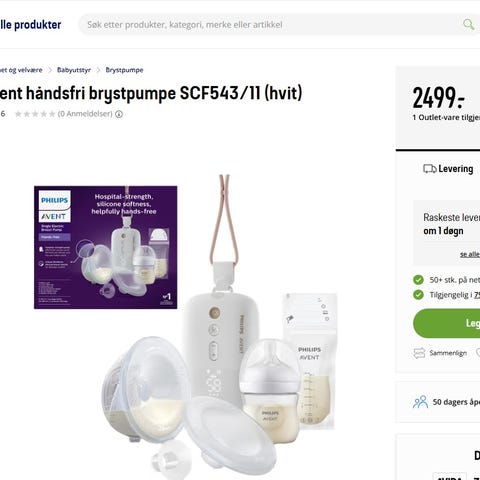Click the delivery truck icon next to Levering
The image size is (480, 480).
point(429,169)
